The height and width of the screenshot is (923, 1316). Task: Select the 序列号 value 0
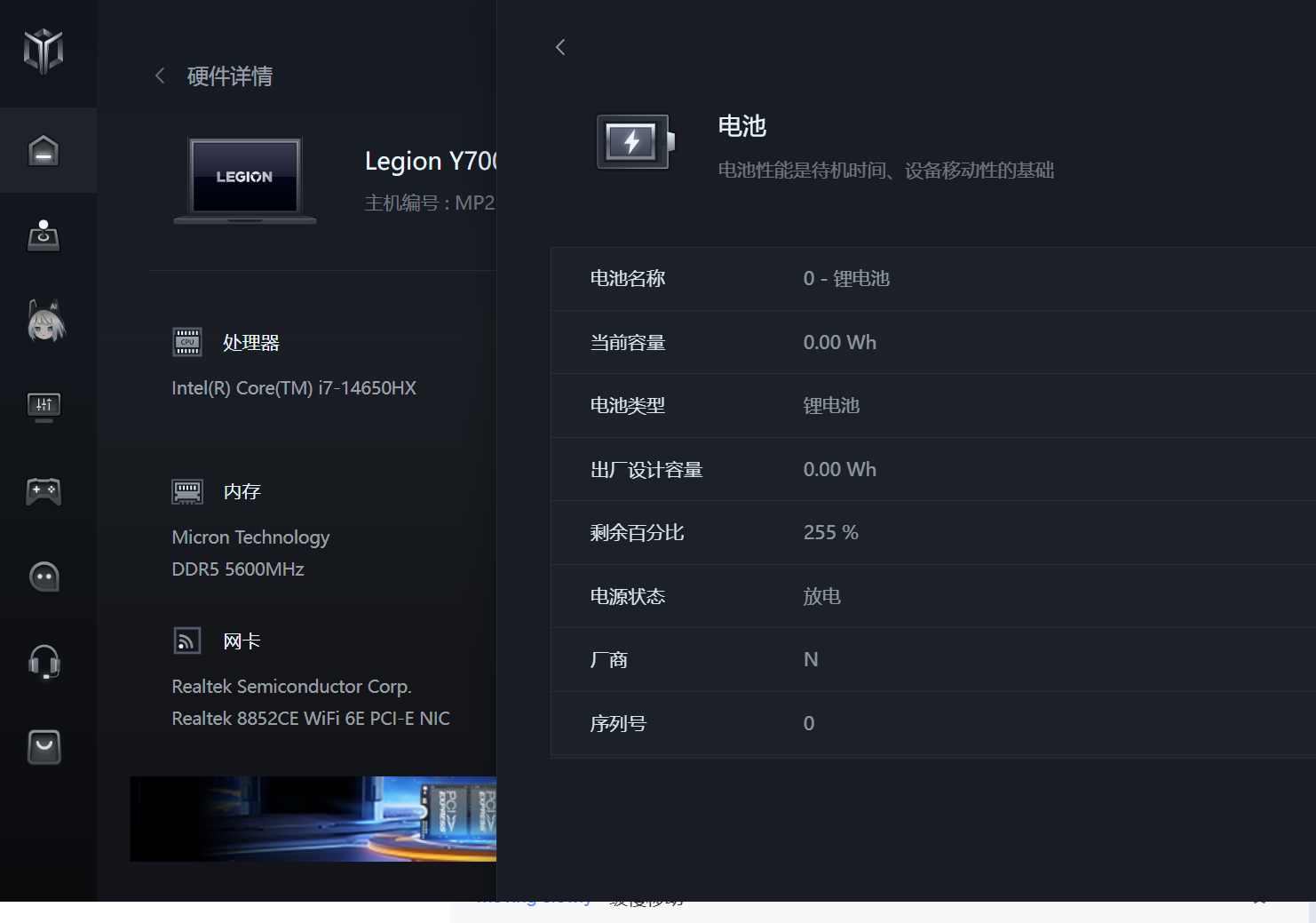tap(809, 724)
